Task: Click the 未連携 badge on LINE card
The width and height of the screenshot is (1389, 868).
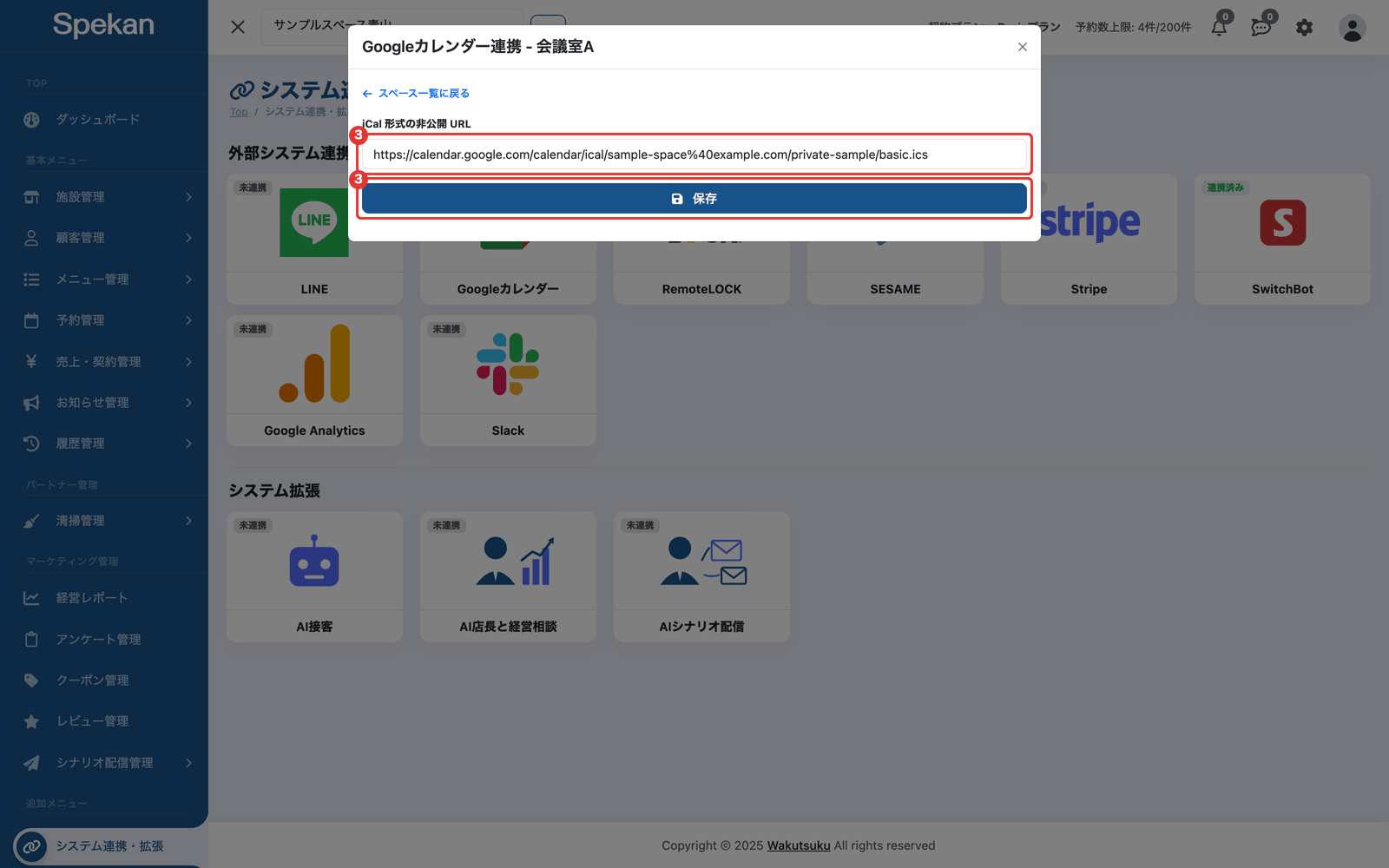Action: pyautogui.click(x=253, y=187)
